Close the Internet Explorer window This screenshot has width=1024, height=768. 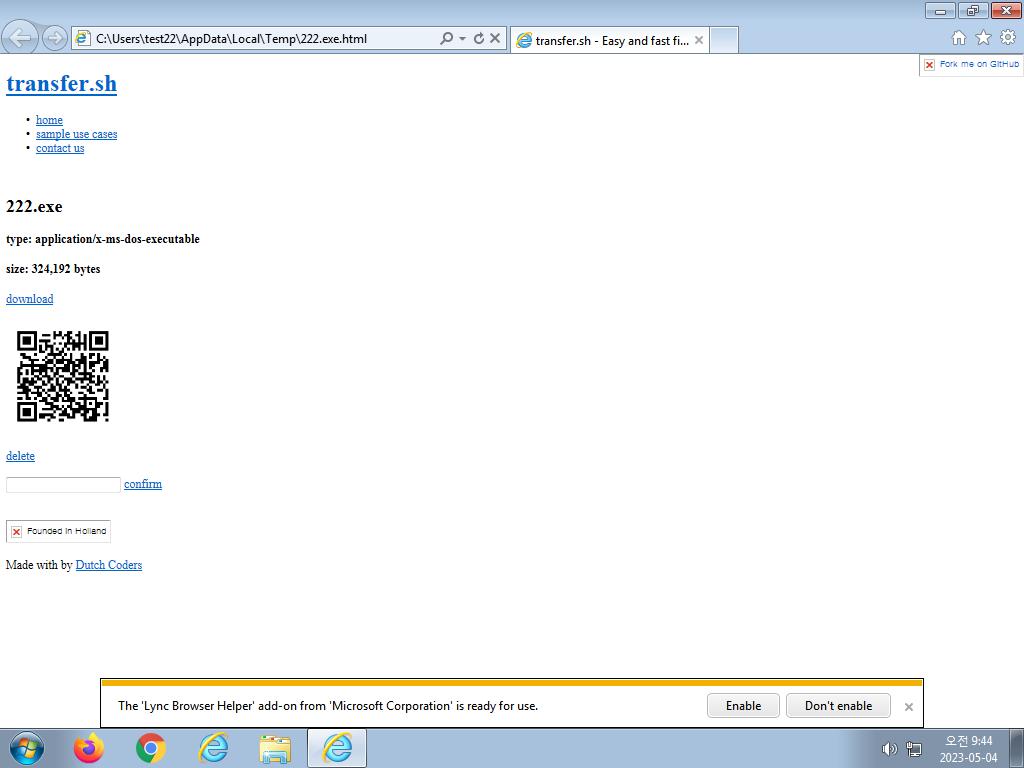[x=1006, y=10]
